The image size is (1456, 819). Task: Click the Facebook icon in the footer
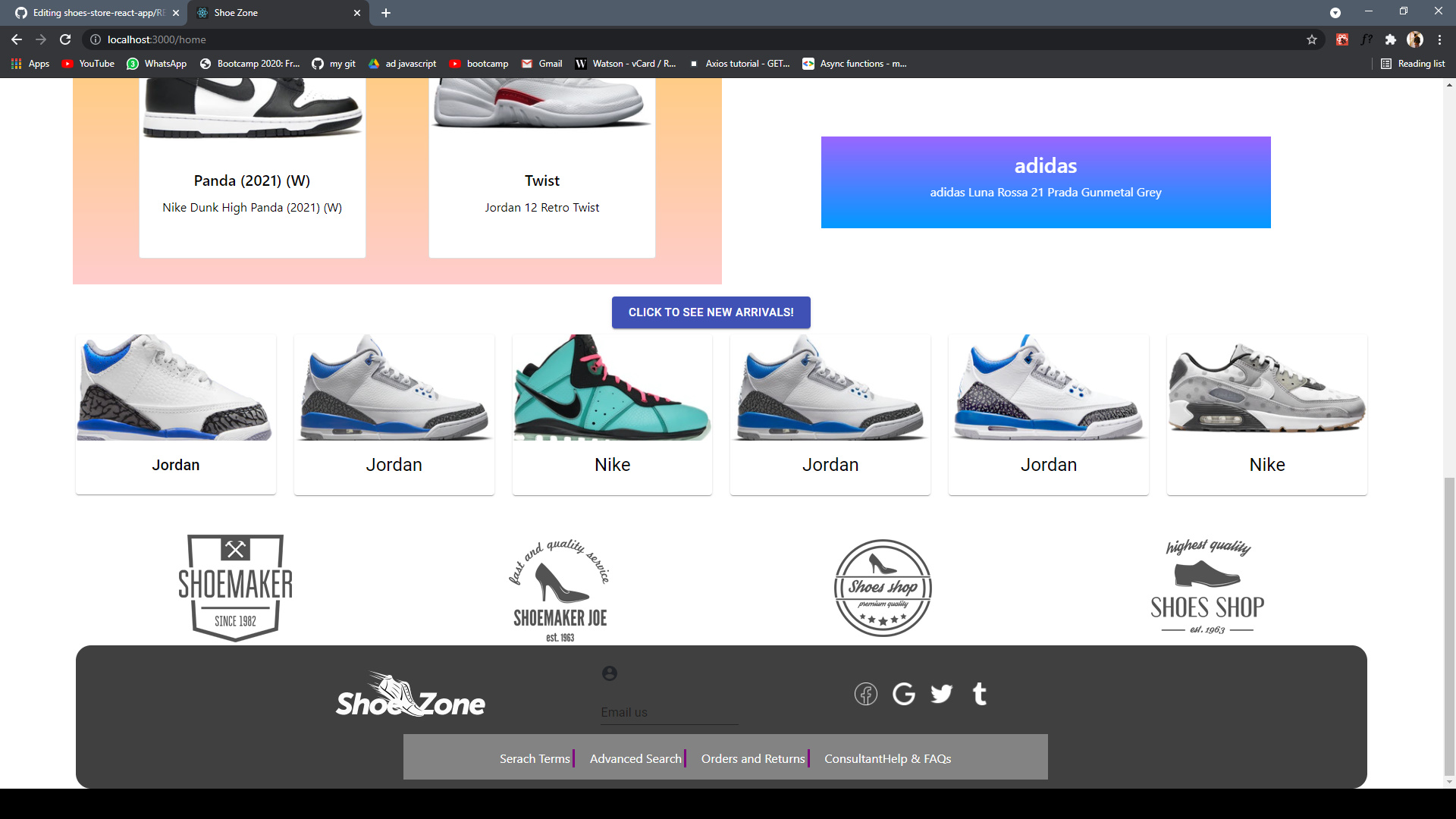click(x=866, y=693)
